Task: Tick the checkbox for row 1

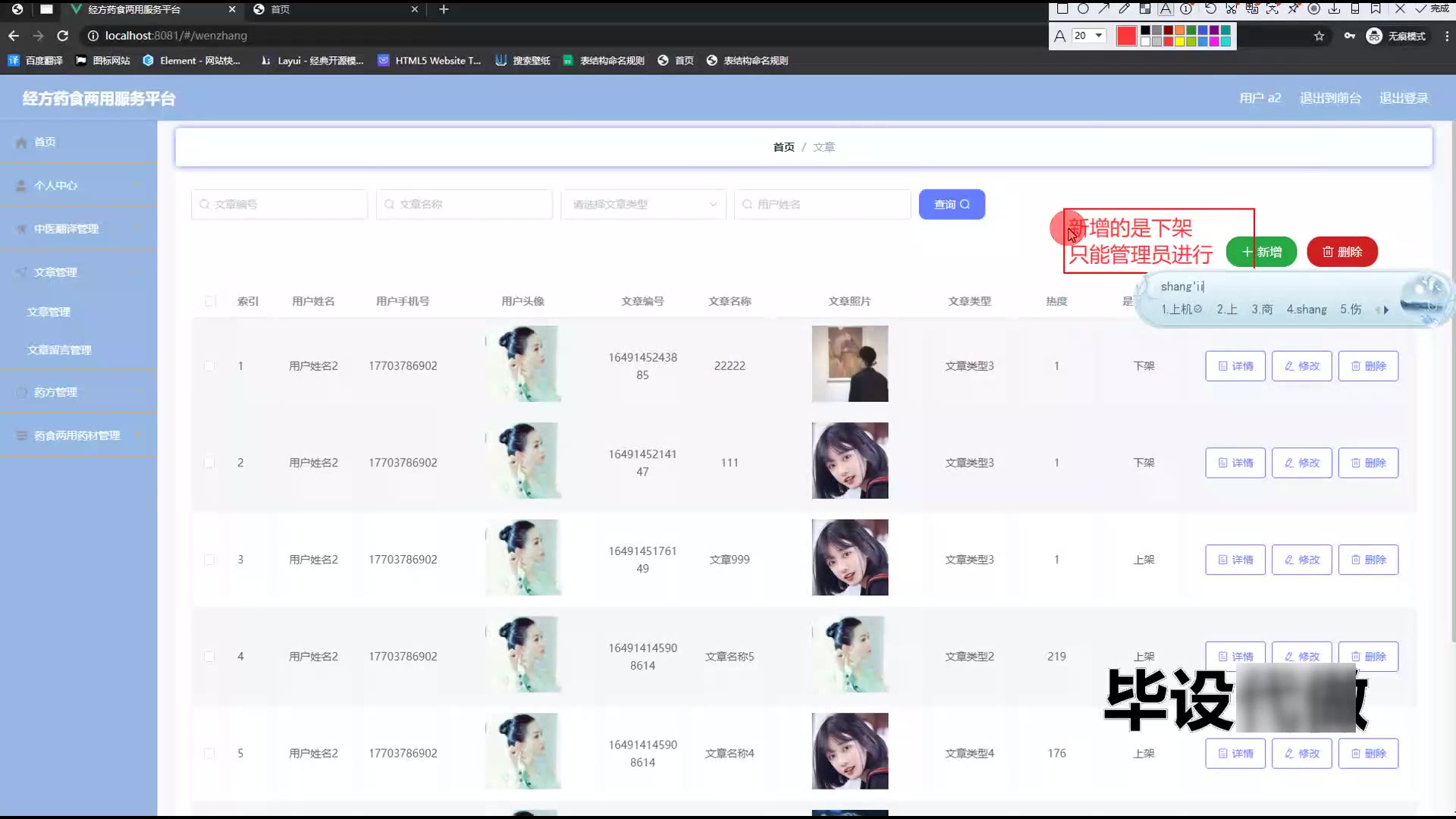Action: tap(209, 366)
